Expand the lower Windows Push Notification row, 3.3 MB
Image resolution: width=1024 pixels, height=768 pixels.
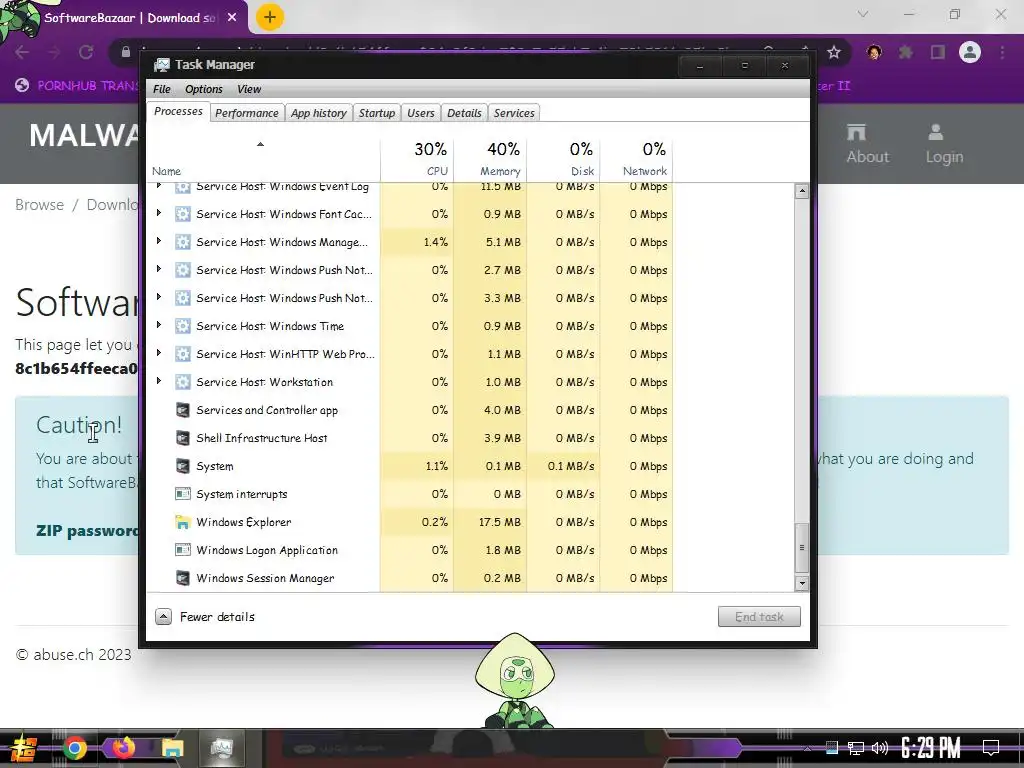158,297
